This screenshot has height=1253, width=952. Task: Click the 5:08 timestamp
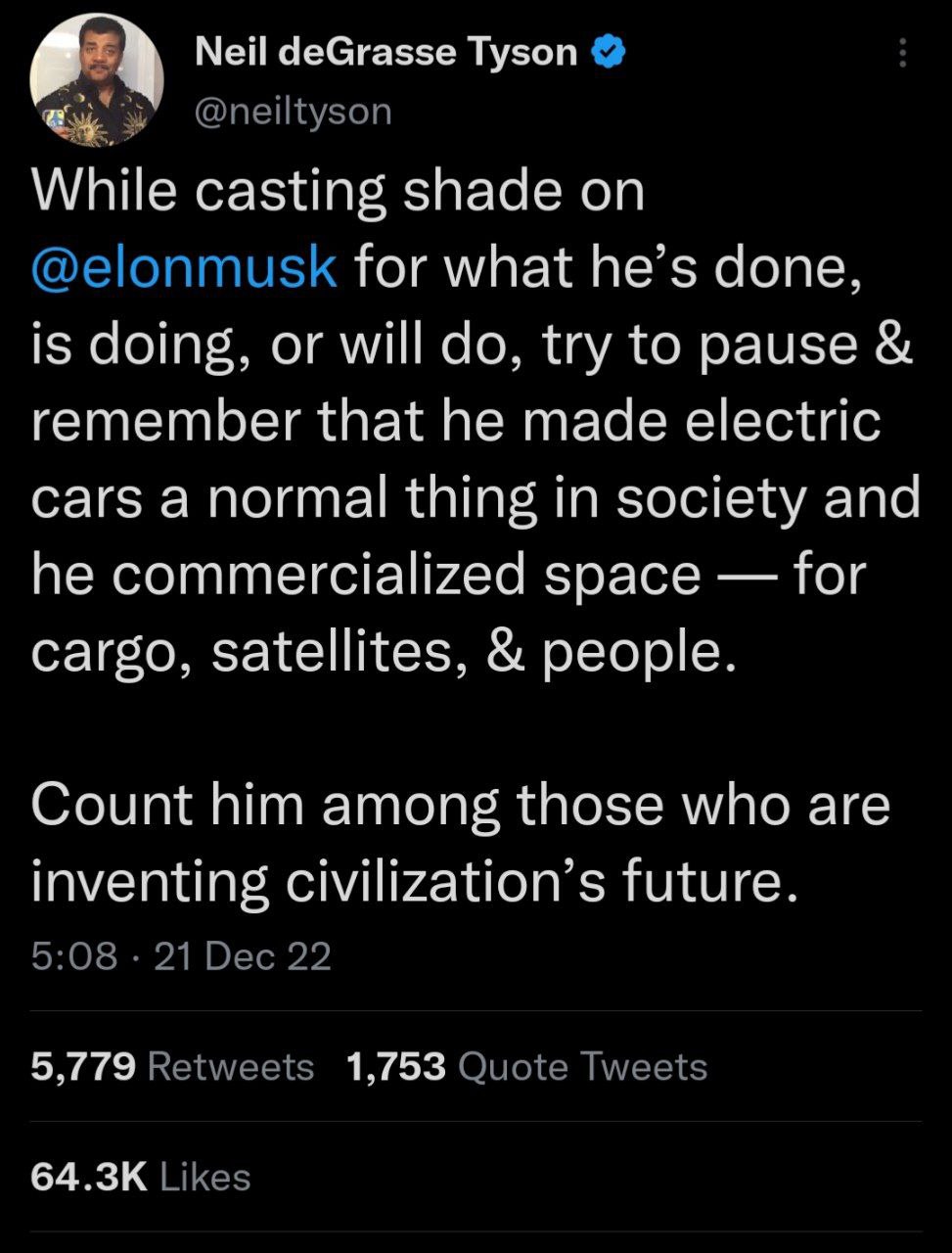pos(73,956)
